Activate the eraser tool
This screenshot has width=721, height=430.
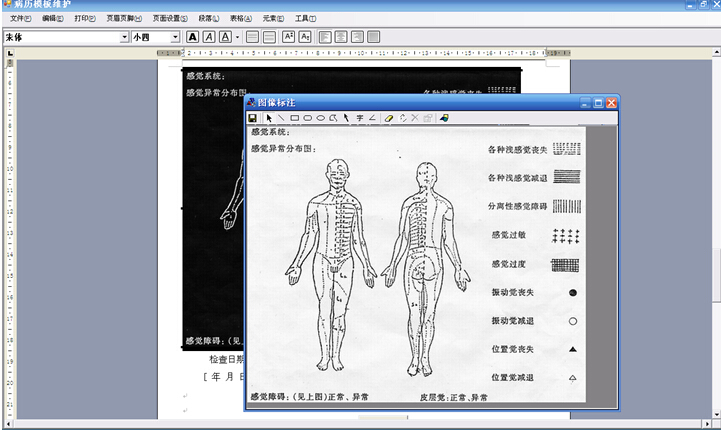pos(389,118)
